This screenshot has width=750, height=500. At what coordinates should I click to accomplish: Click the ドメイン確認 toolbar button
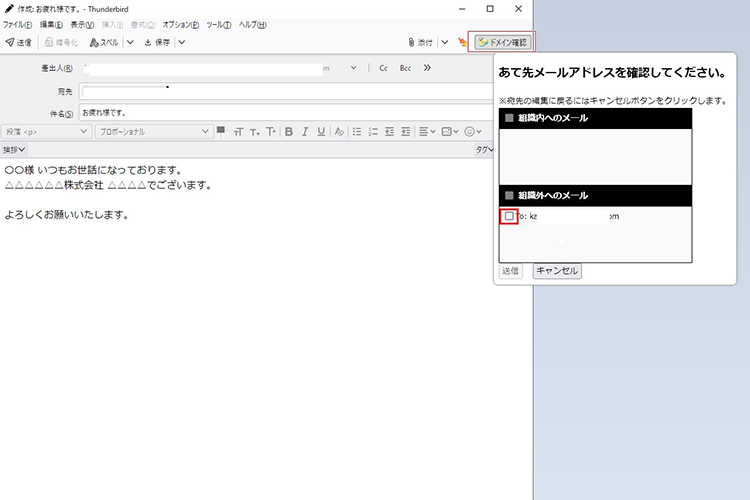click(x=503, y=42)
